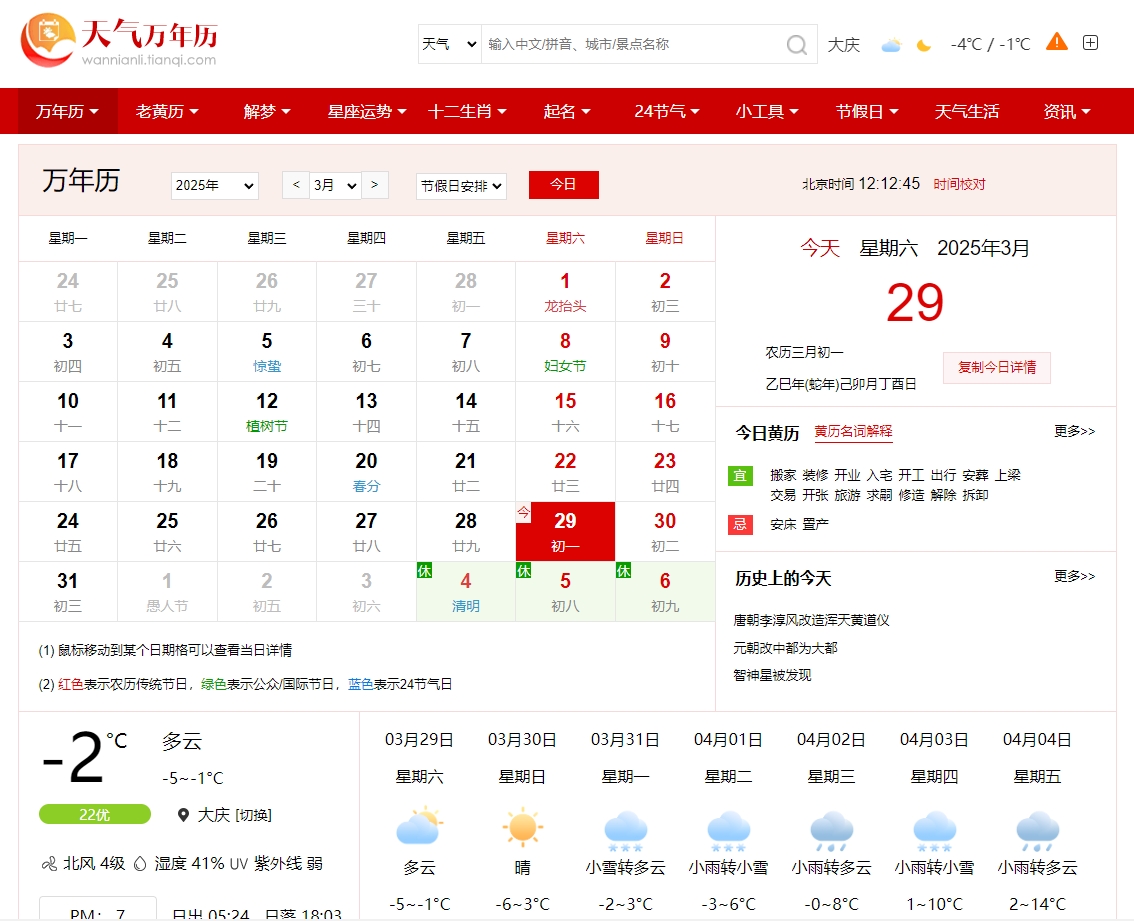Click the orange weather warning triangle icon
1134x921 pixels.
(x=1056, y=42)
